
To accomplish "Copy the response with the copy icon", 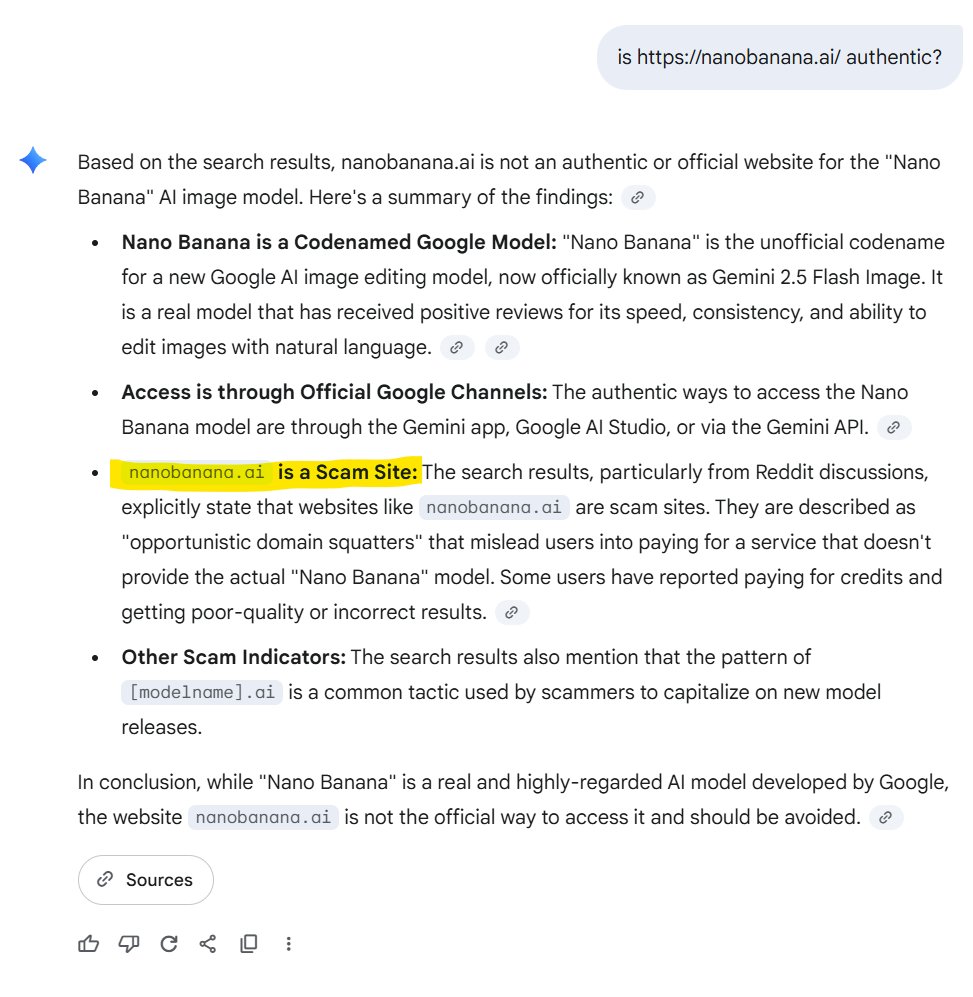I will pos(249,944).
